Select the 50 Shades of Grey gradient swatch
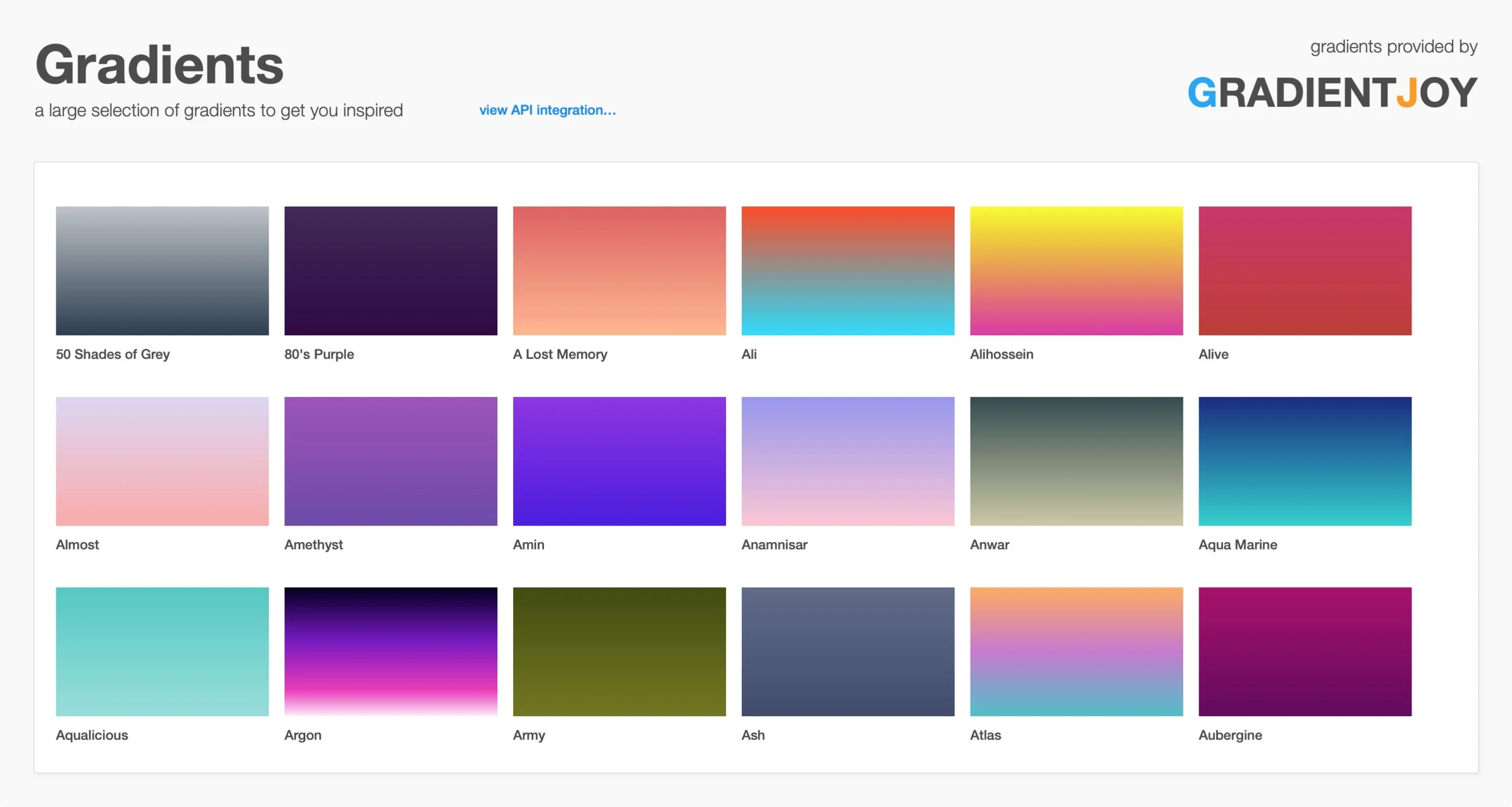Viewport: 1512px width, 807px height. click(x=162, y=270)
